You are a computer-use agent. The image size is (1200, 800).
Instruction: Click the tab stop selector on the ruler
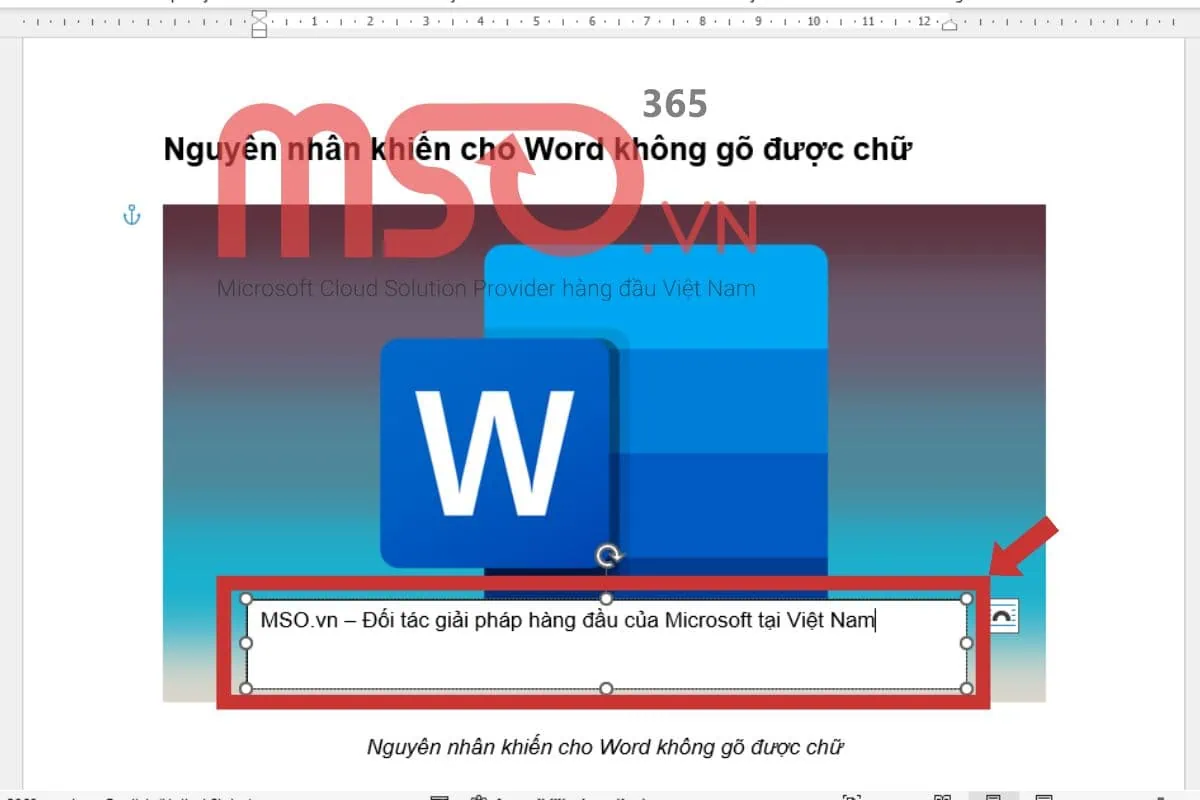pos(10,22)
